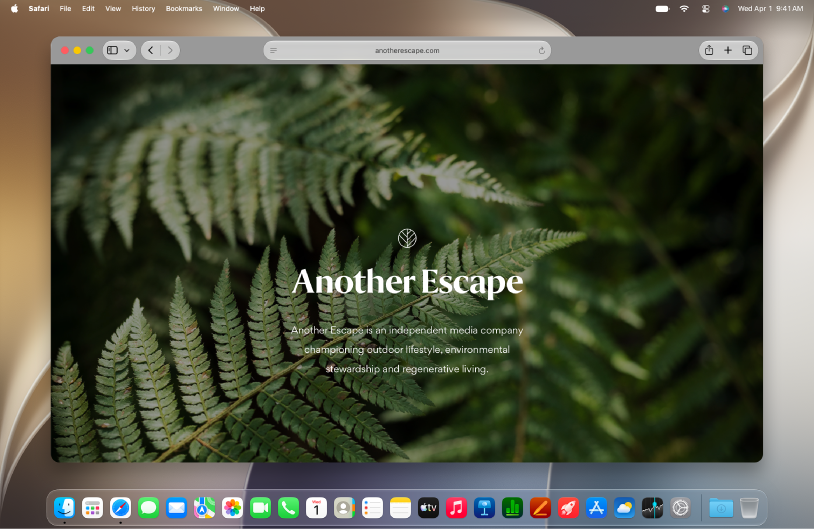Open FaceTime from the Dock
The width and height of the screenshot is (814, 529).
point(261,508)
